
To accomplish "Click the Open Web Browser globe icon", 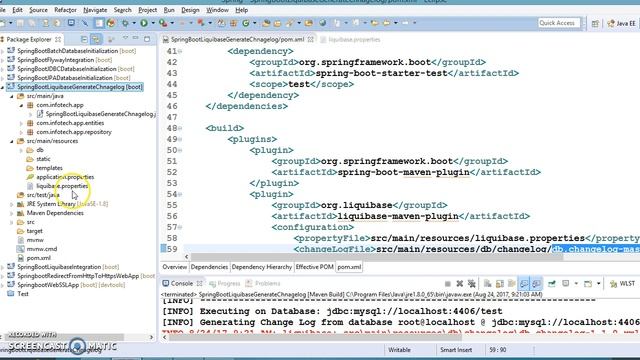I will click(x=322, y=23).
